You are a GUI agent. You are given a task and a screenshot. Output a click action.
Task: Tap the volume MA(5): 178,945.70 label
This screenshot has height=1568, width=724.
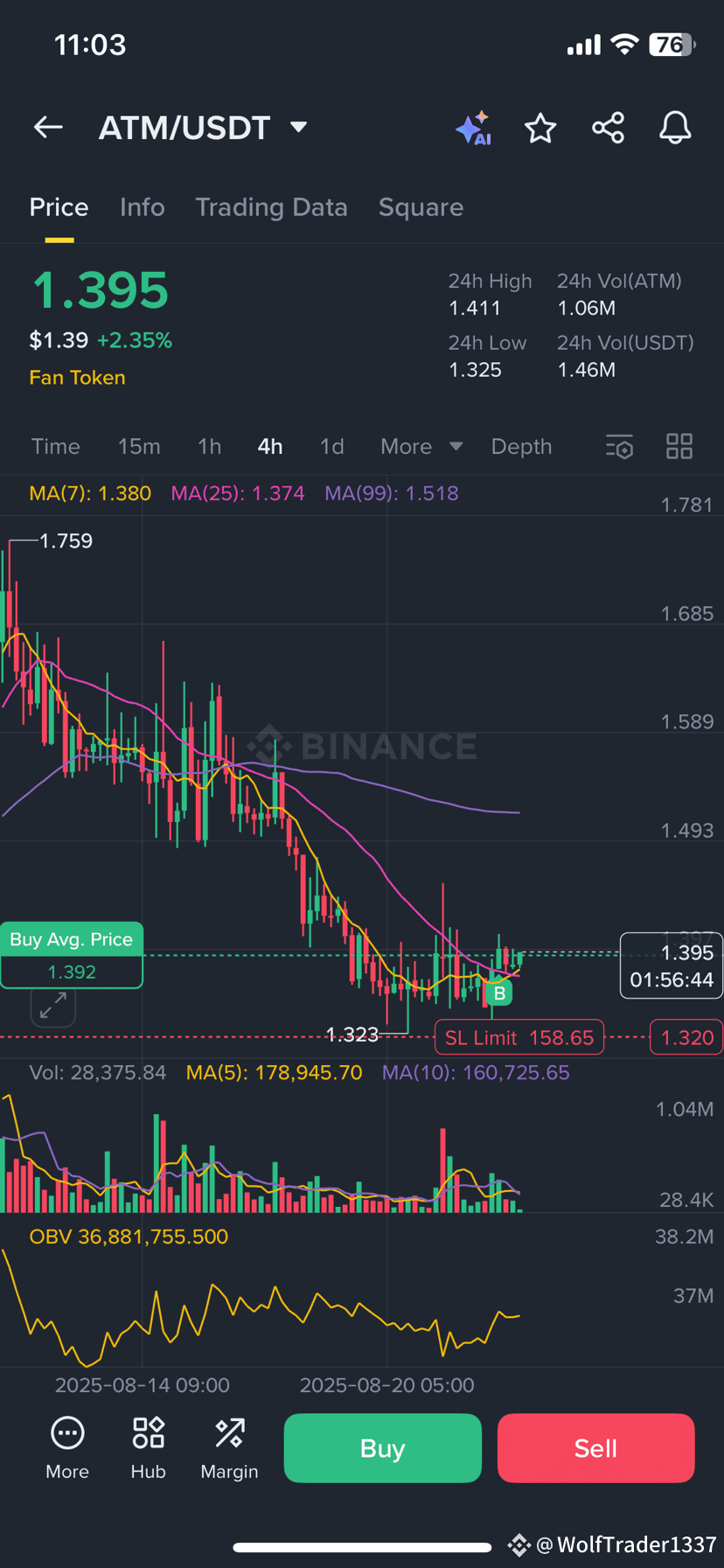(x=274, y=1073)
